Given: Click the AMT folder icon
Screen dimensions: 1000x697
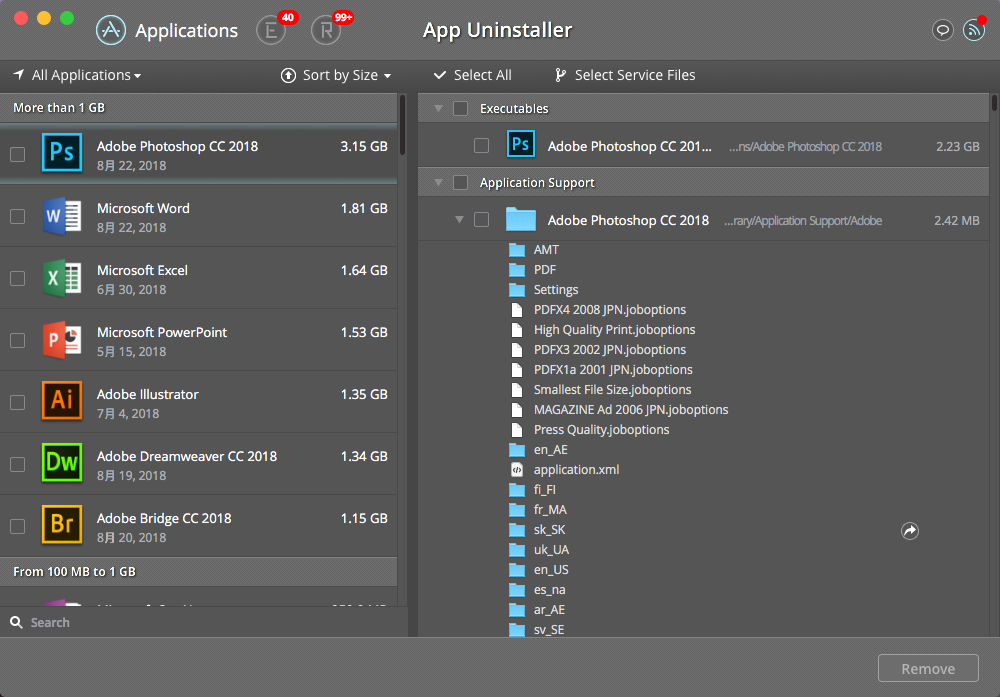Looking at the screenshot, I should [517, 249].
